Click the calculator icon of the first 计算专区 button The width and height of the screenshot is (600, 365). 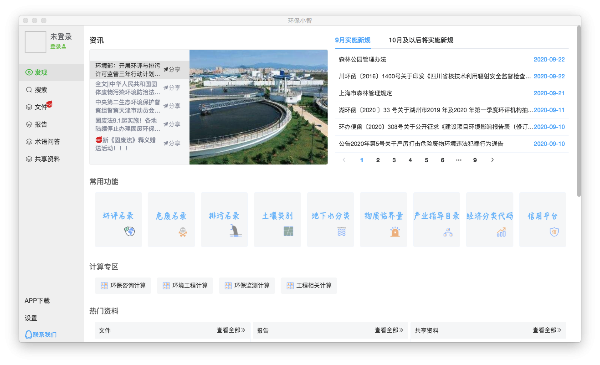(x=104, y=285)
